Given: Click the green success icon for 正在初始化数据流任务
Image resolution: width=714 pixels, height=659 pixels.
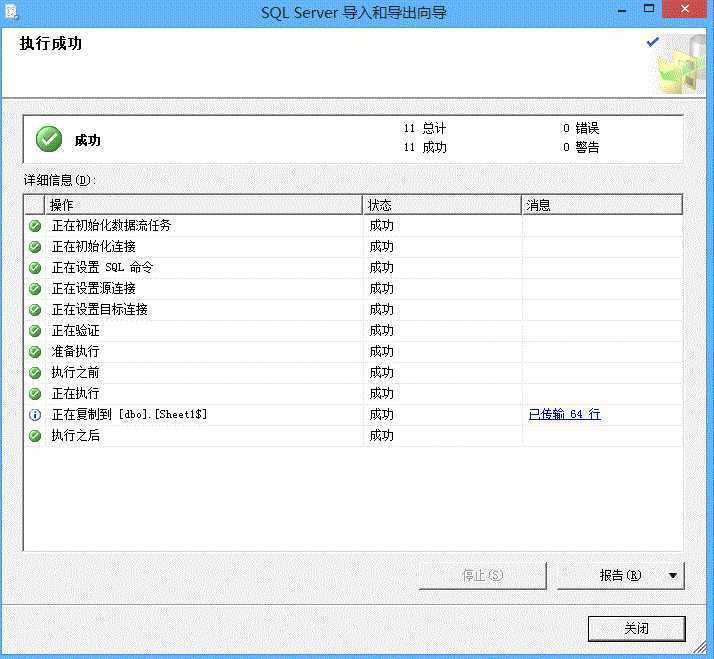Looking at the screenshot, I should [35, 226].
